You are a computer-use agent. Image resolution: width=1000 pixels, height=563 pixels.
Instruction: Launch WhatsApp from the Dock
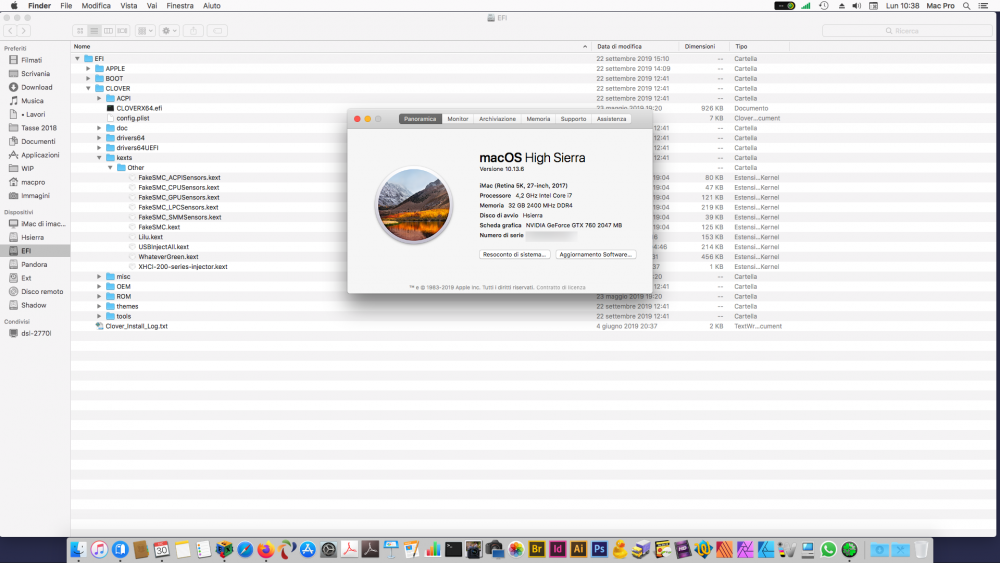click(828, 549)
